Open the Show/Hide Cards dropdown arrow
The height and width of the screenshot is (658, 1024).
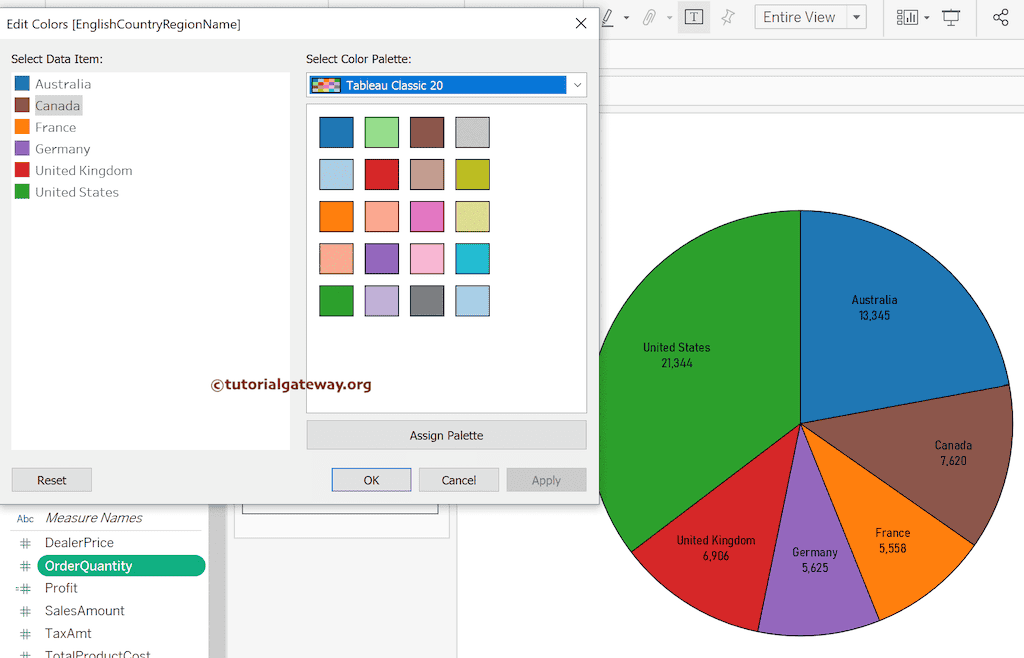927,18
